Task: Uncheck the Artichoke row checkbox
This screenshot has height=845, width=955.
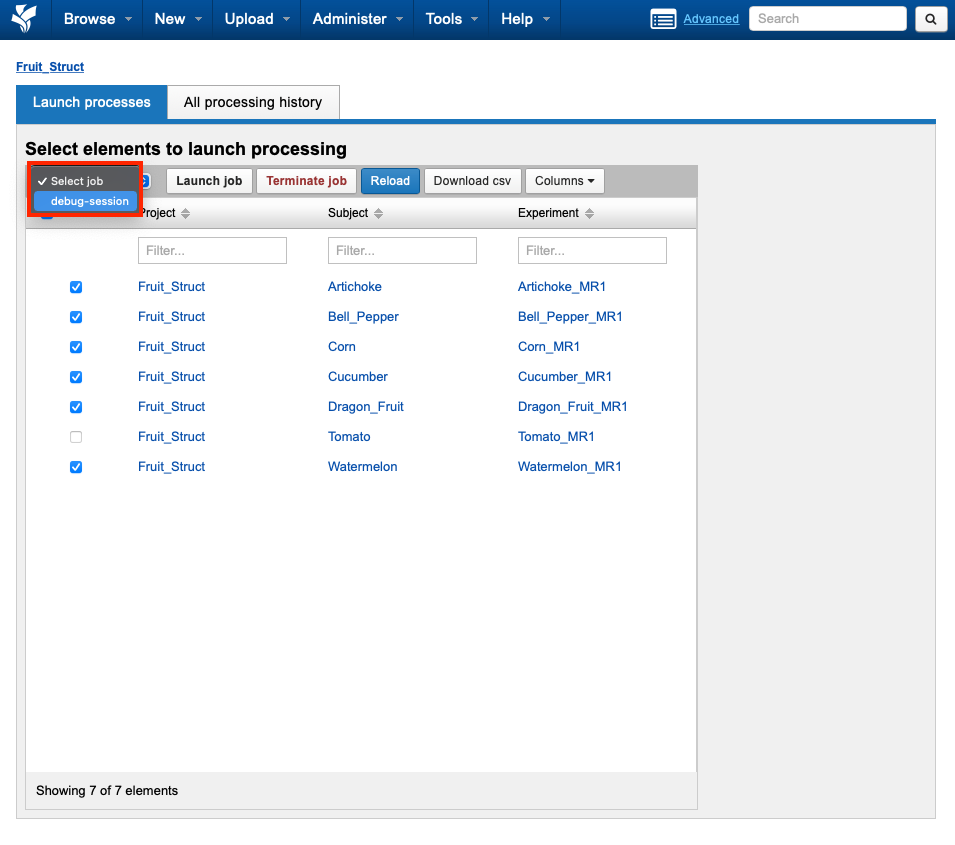Action: click(x=76, y=287)
